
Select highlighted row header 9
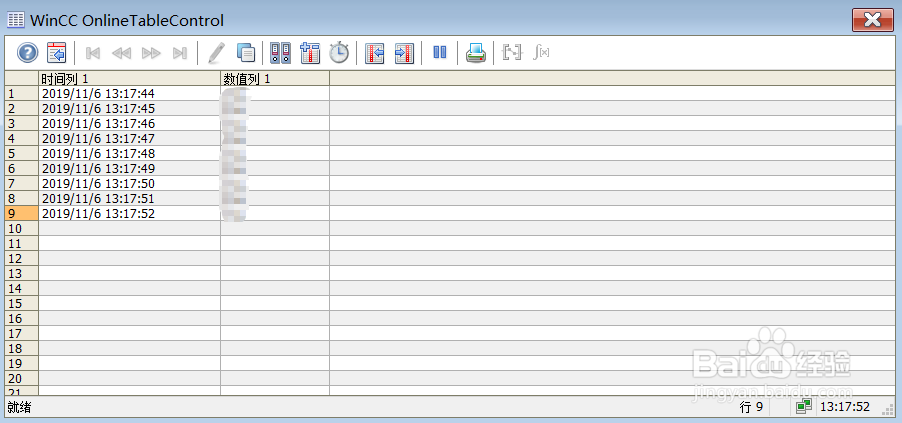point(22,213)
